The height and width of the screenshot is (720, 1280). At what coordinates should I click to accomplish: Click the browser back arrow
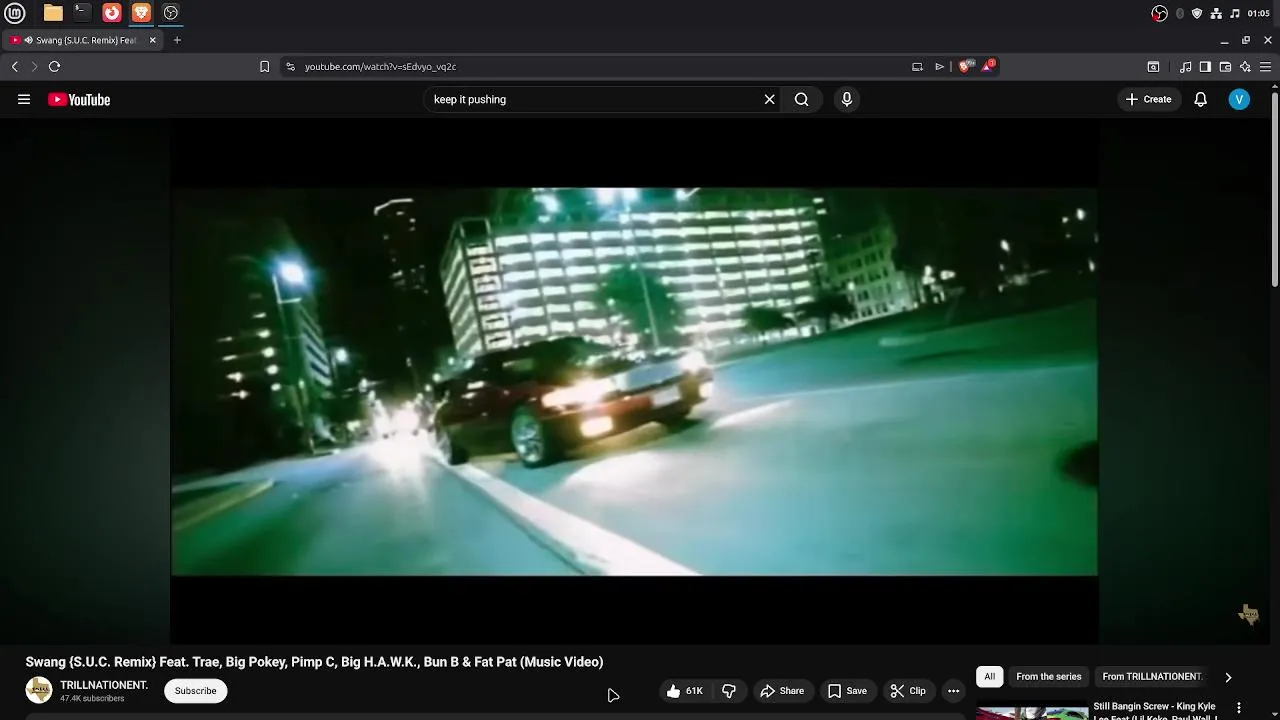15,66
